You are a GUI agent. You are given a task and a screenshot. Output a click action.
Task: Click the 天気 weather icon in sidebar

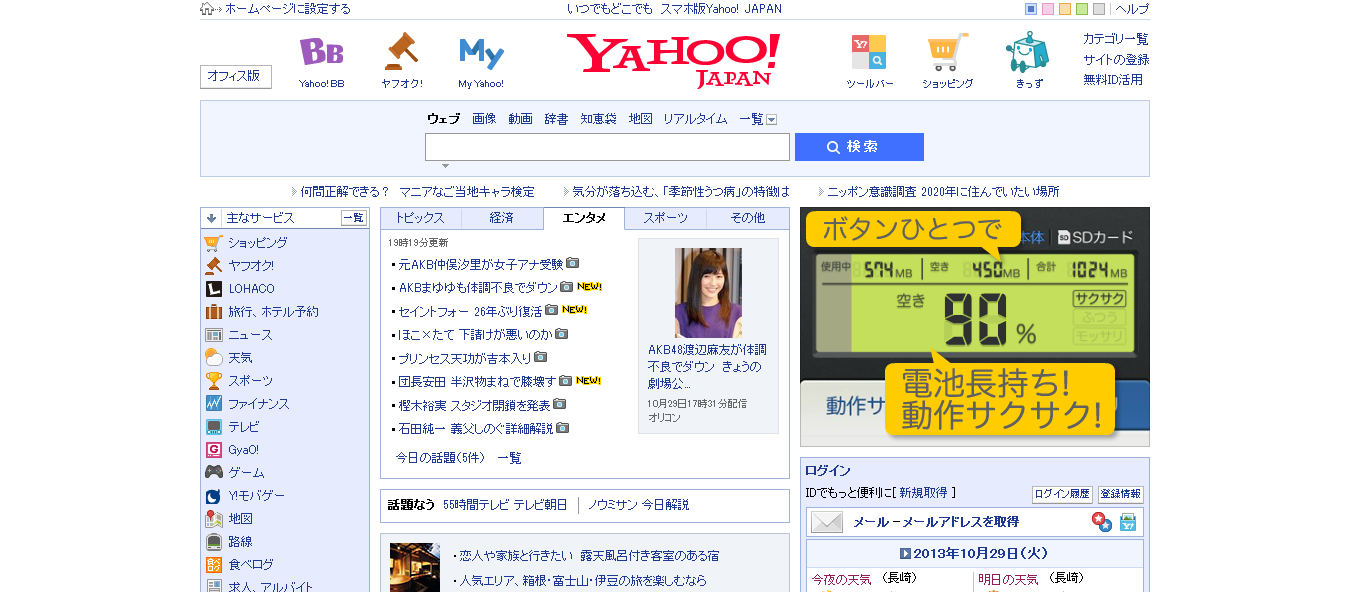(x=213, y=358)
